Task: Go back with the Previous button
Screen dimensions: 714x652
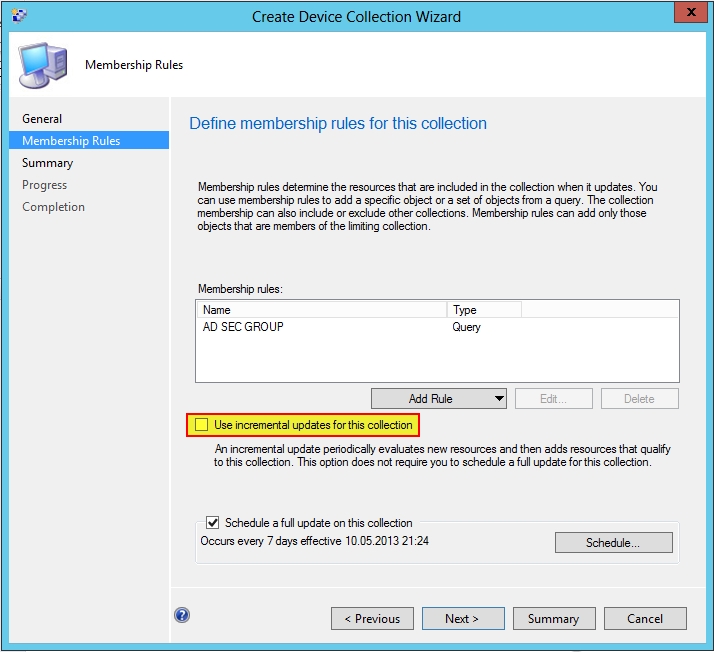Action: click(x=372, y=618)
